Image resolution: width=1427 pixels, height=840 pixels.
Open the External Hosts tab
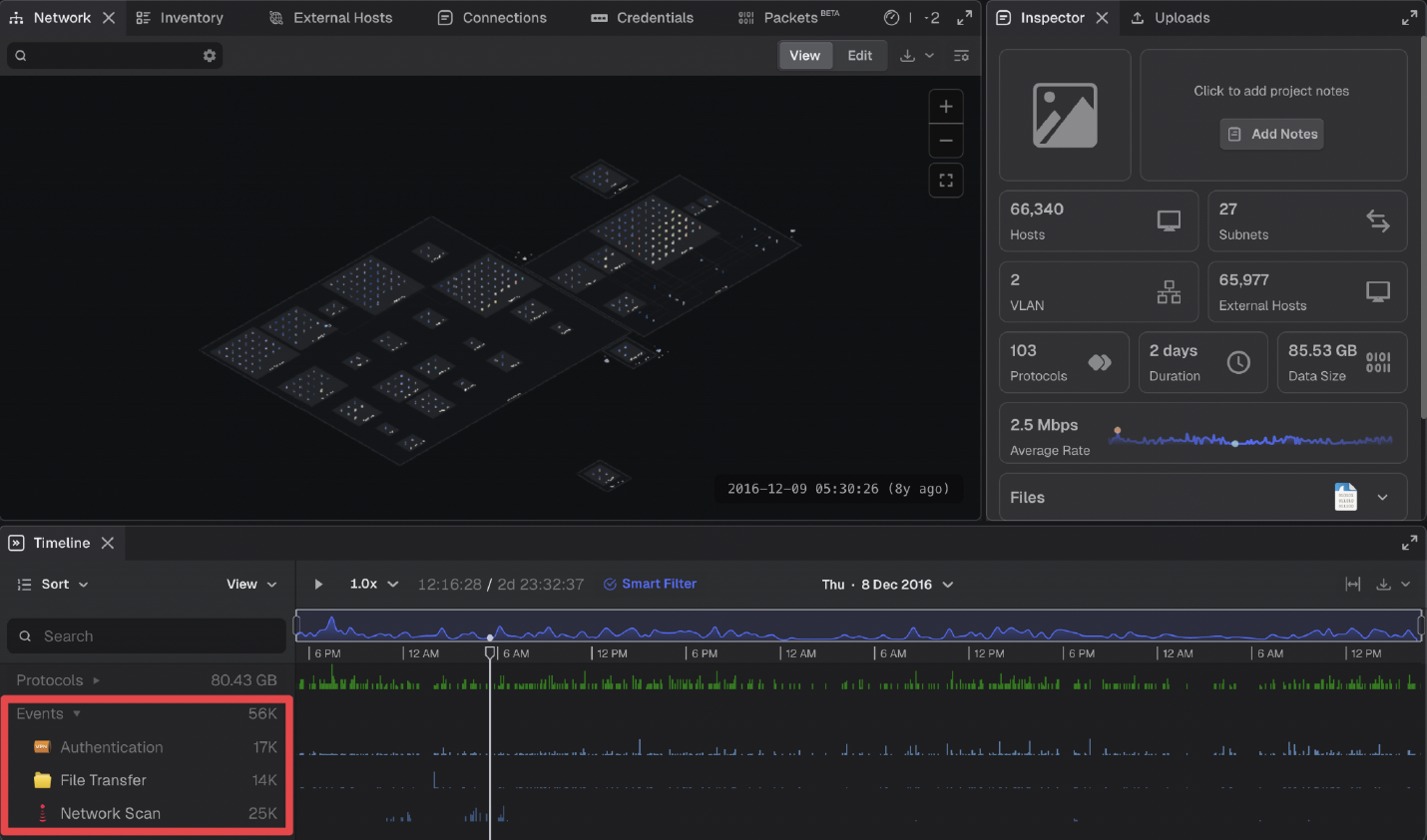331,18
